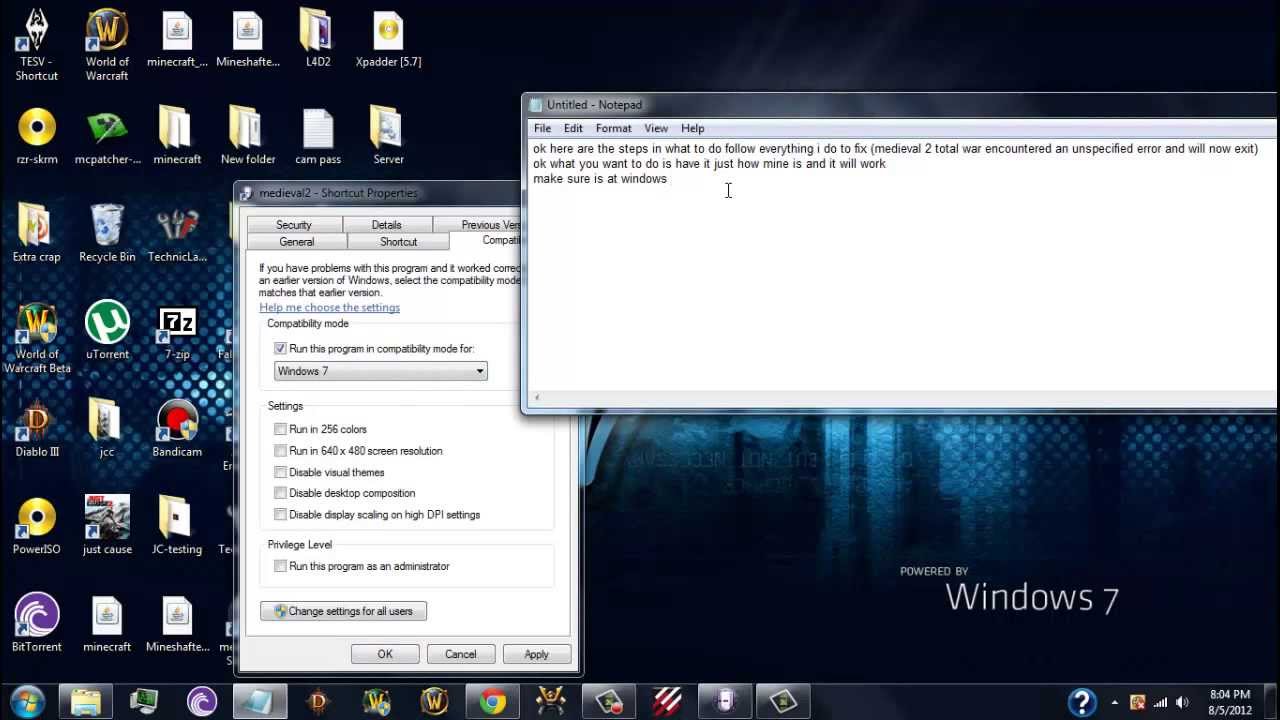Open the top-row World of Warcraft desktop icon
This screenshot has width=1280, height=720.
point(107,45)
